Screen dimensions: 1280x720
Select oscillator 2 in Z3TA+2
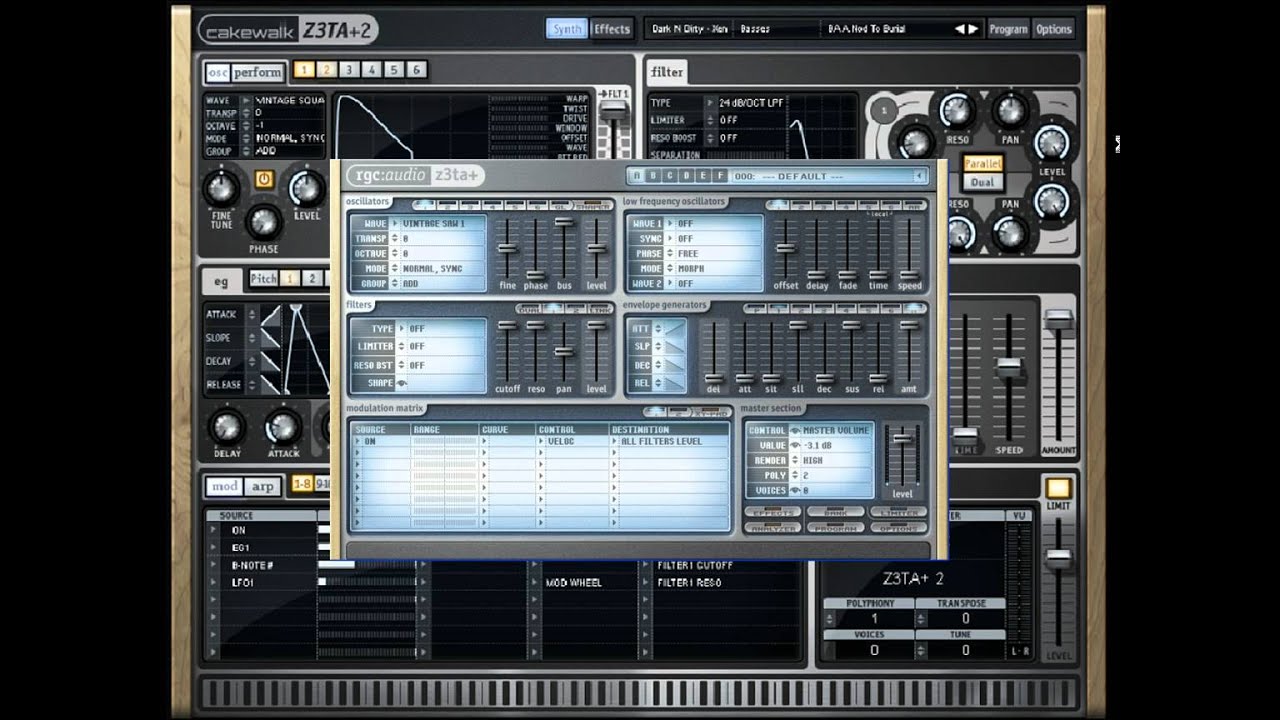click(x=326, y=70)
